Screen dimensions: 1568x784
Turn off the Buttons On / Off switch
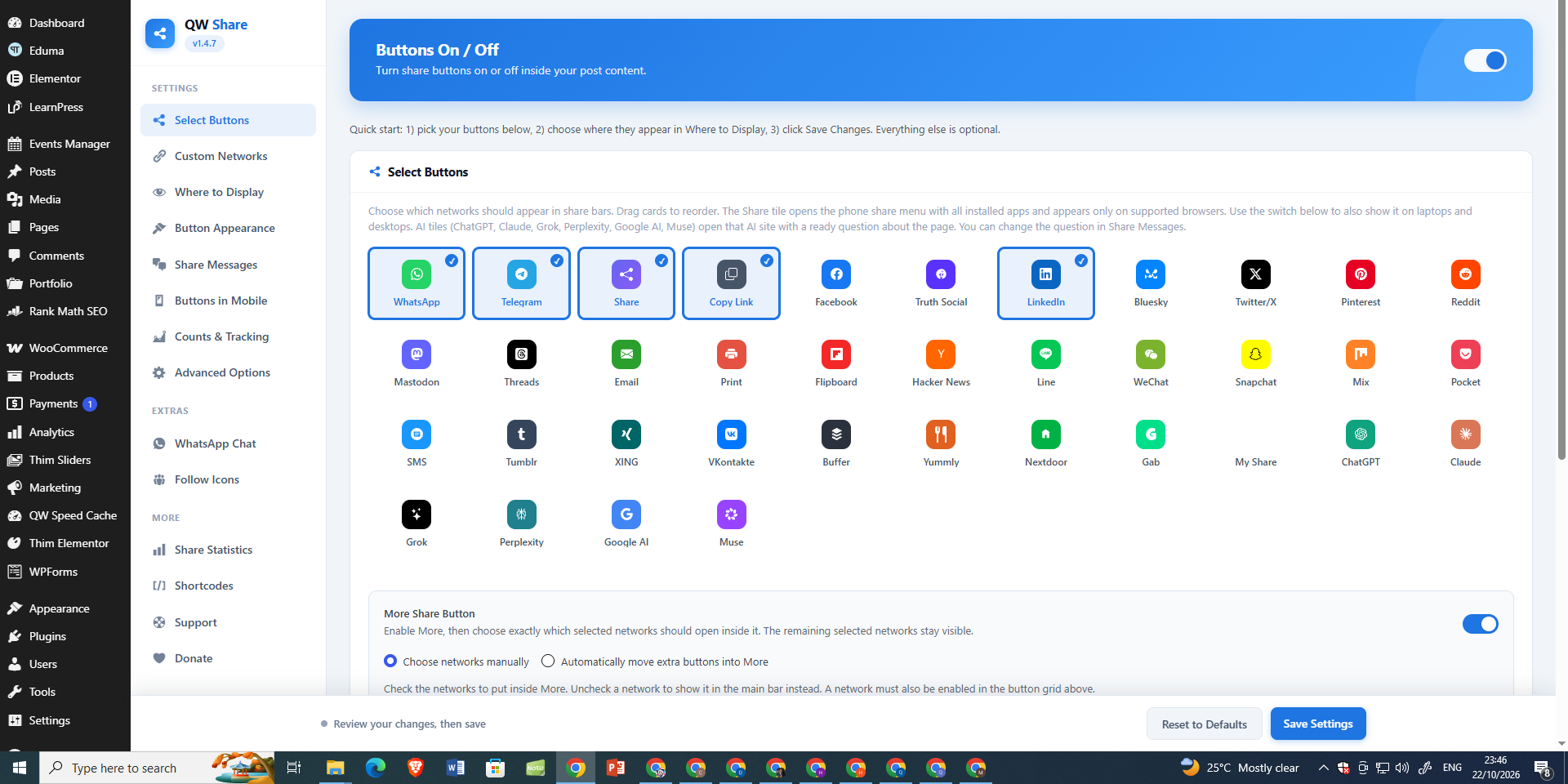pos(1485,60)
